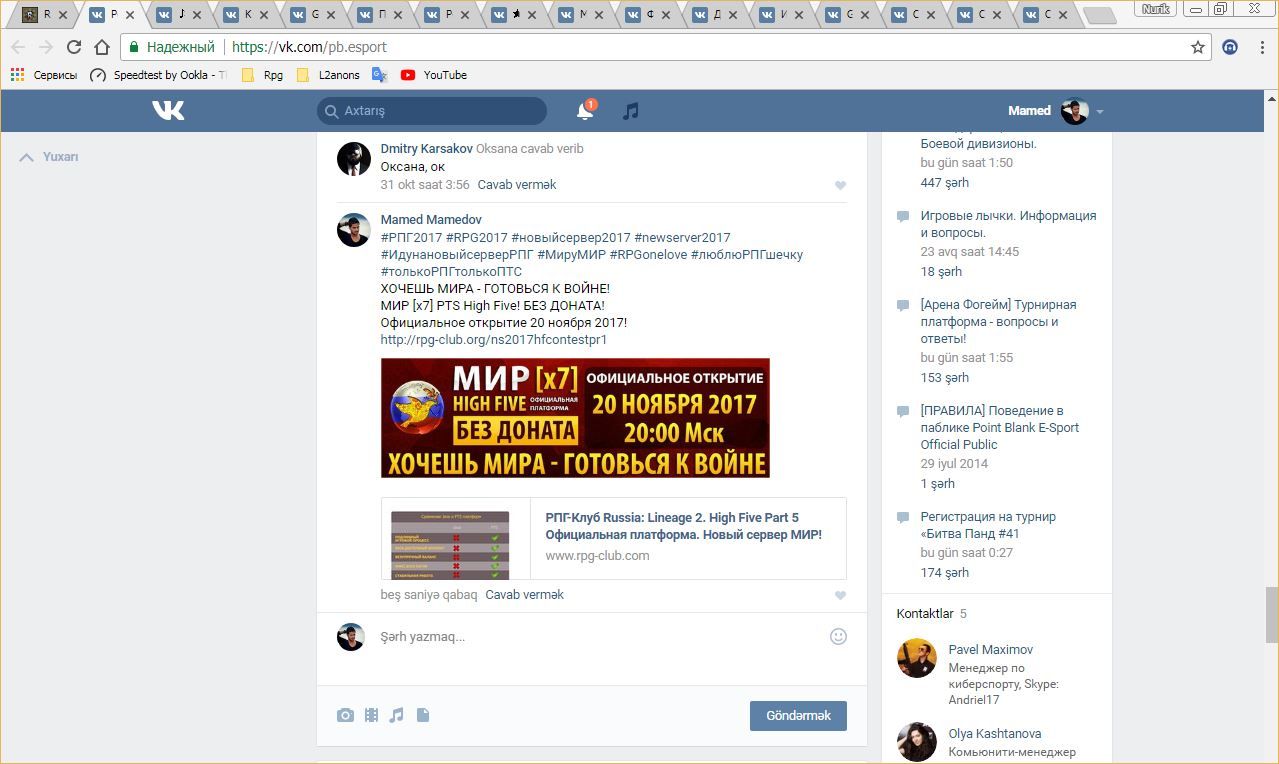
Task: Switch to the first browser tab
Action: pos(44,15)
